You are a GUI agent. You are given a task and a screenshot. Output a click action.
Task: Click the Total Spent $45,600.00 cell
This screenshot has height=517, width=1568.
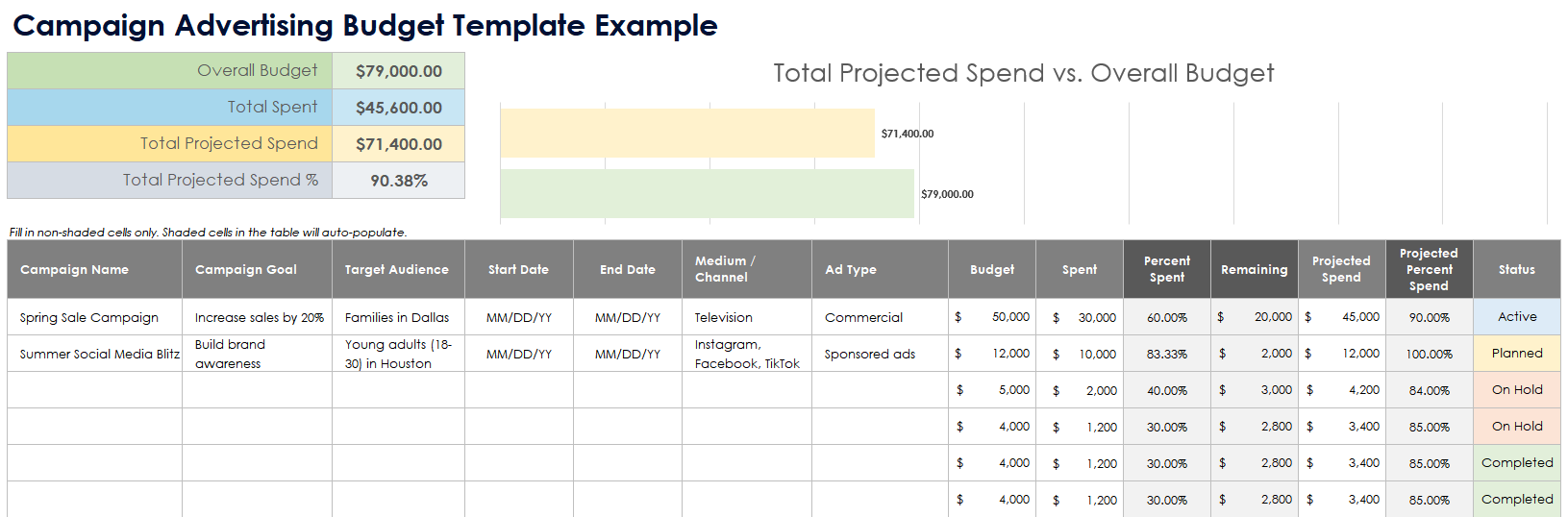pos(398,108)
